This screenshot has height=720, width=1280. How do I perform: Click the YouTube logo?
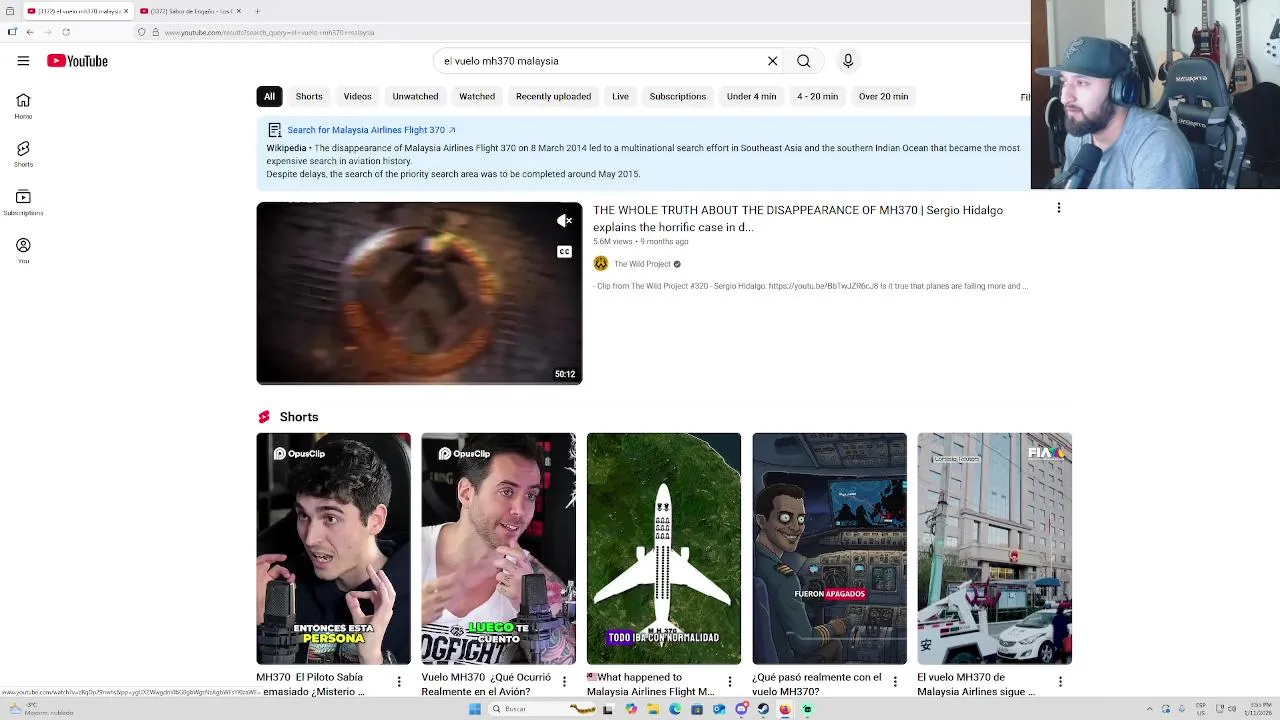click(77, 61)
